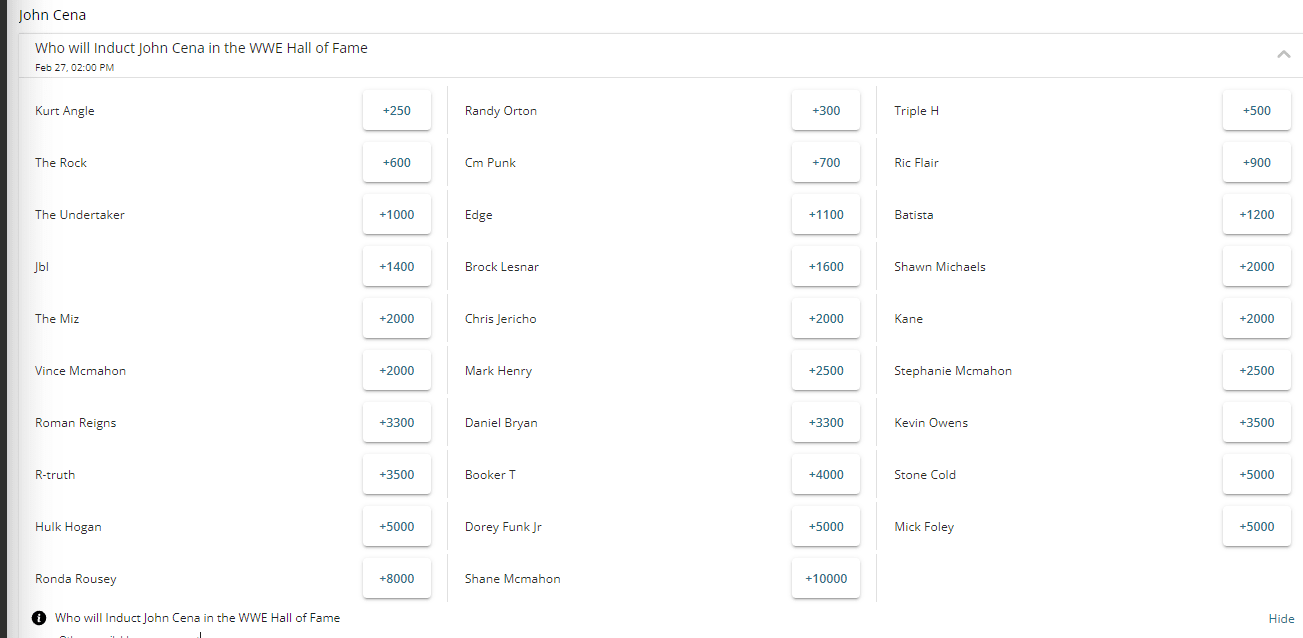Pick Ric Flair at +900

point(1257,163)
